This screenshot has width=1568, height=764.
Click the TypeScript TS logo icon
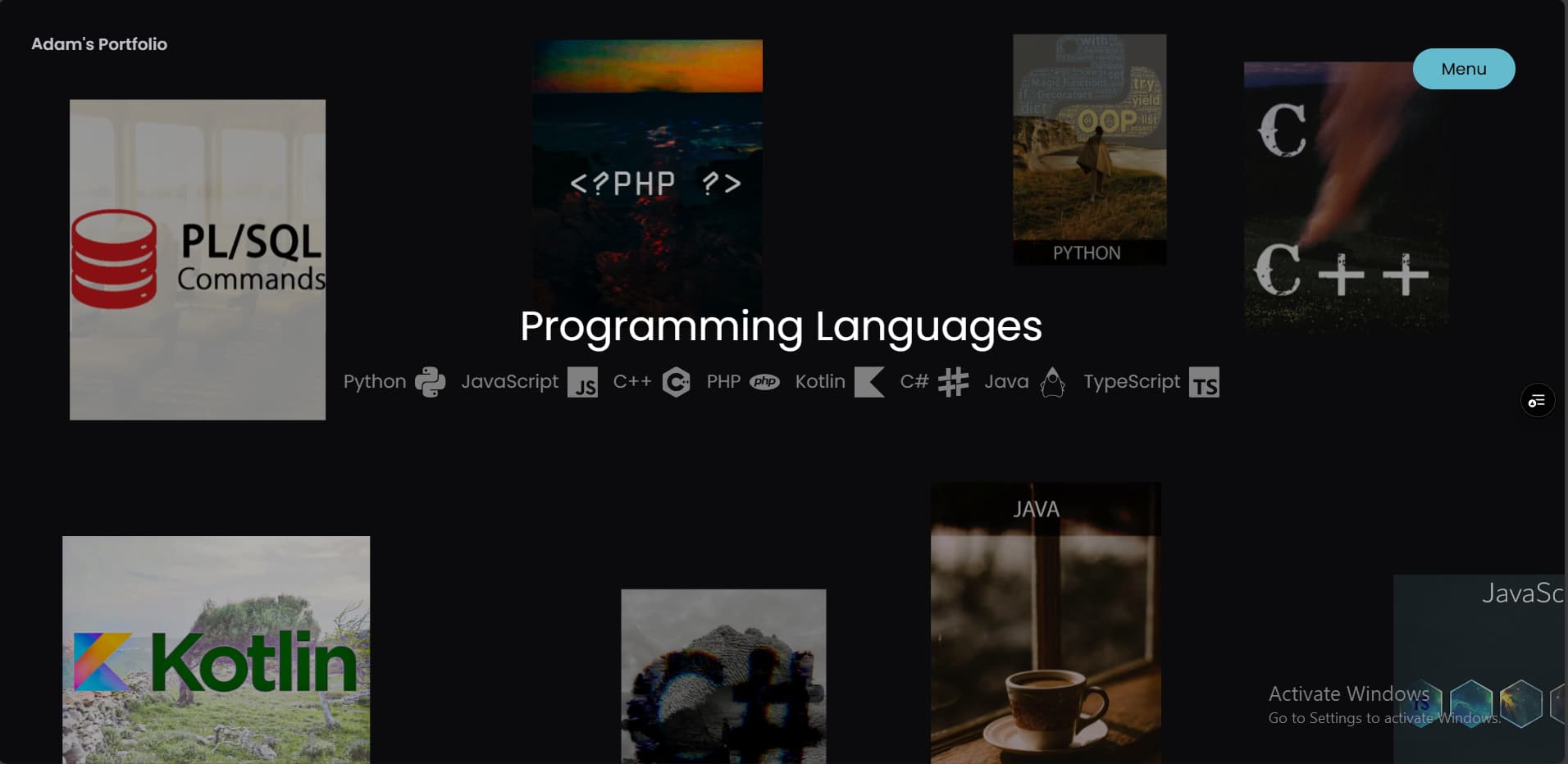click(x=1204, y=383)
